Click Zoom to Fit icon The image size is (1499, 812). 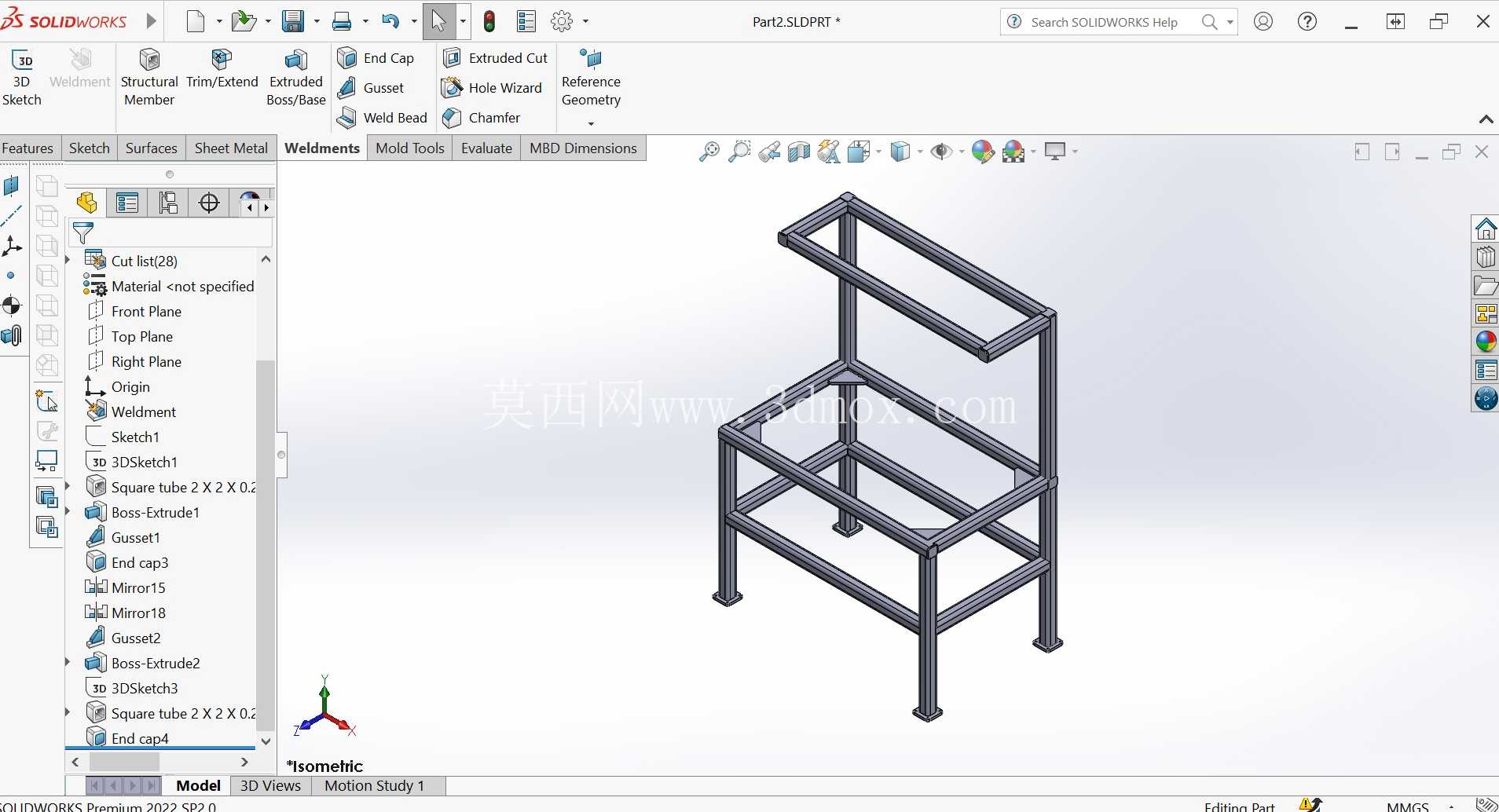tap(709, 152)
